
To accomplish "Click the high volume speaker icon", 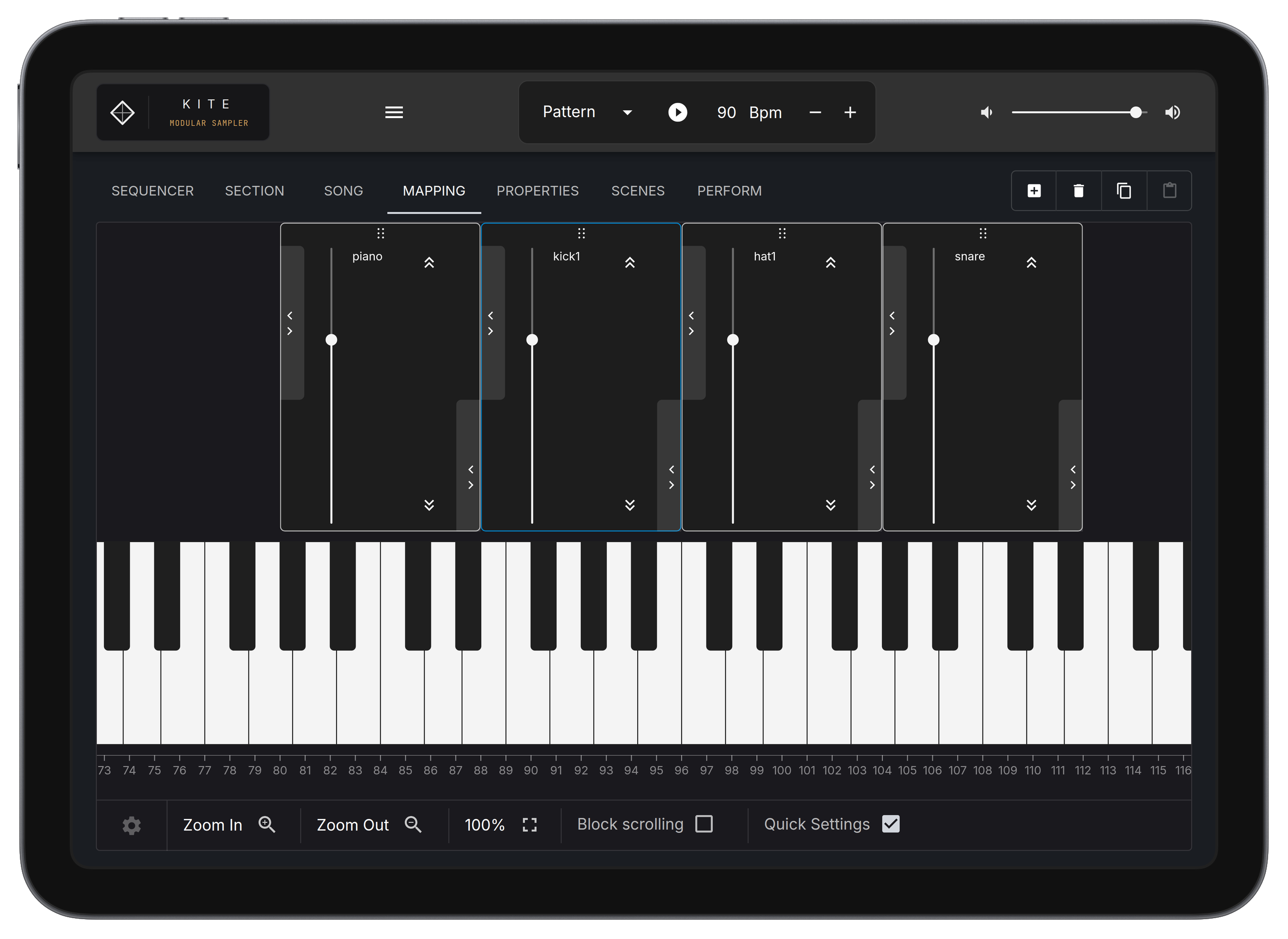I will point(1173,113).
